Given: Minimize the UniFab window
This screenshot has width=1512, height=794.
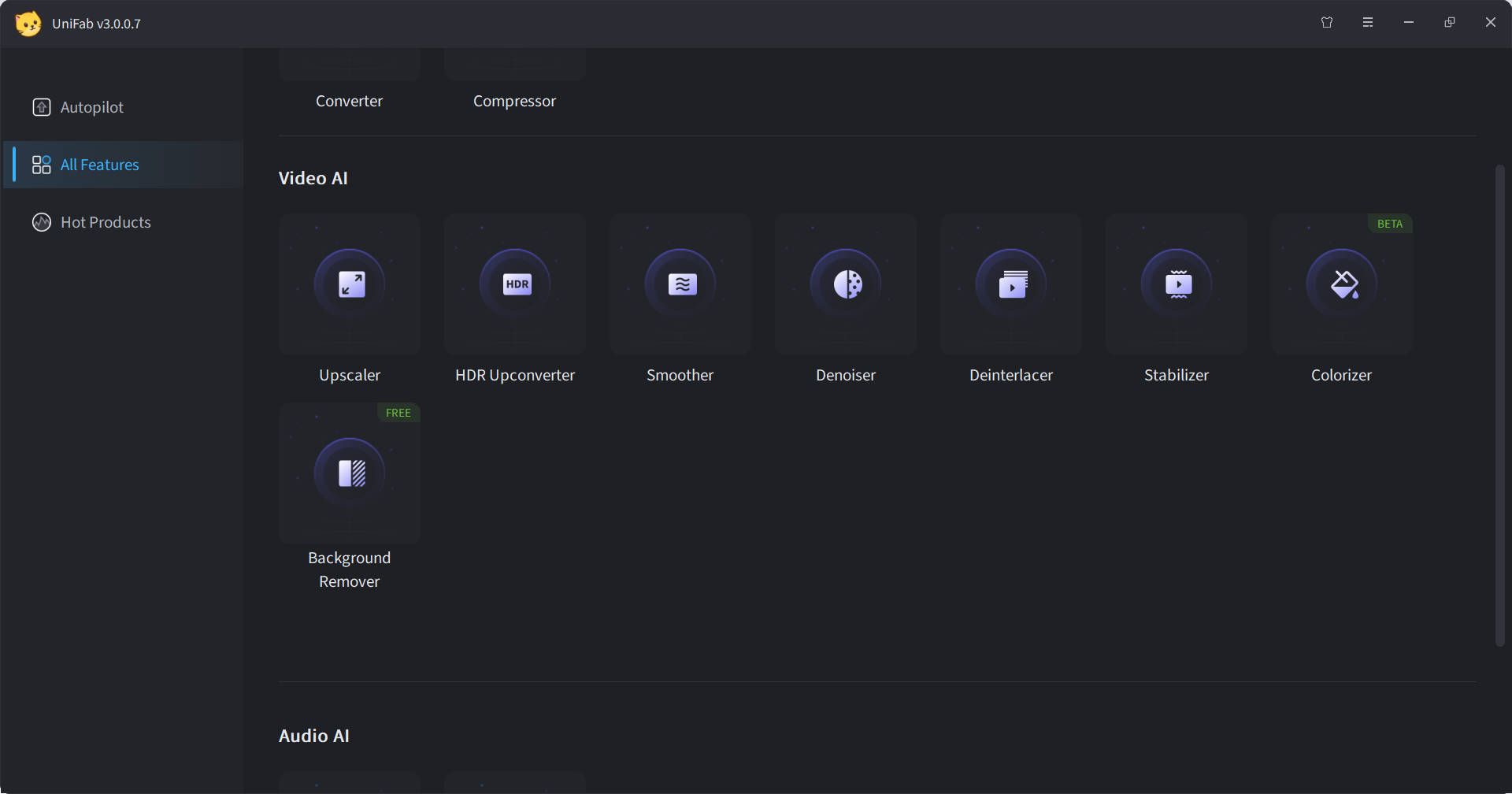Looking at the screenshot, I should pyautogui.click(x=1409, y=22).
